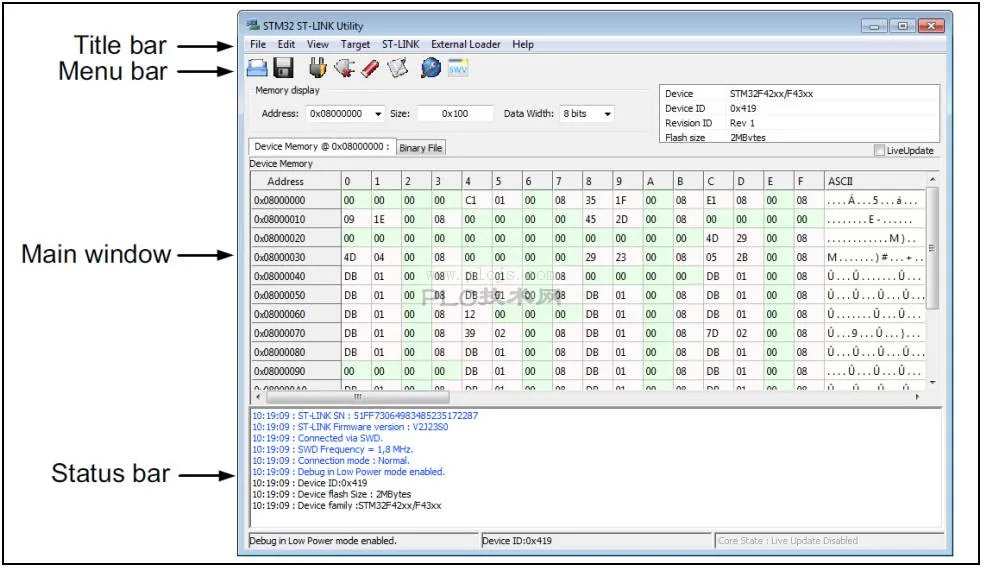Click the scroll-up arrow of memory table
The height and width of the screenshot is (568, 984).
(x=933, y=180)
